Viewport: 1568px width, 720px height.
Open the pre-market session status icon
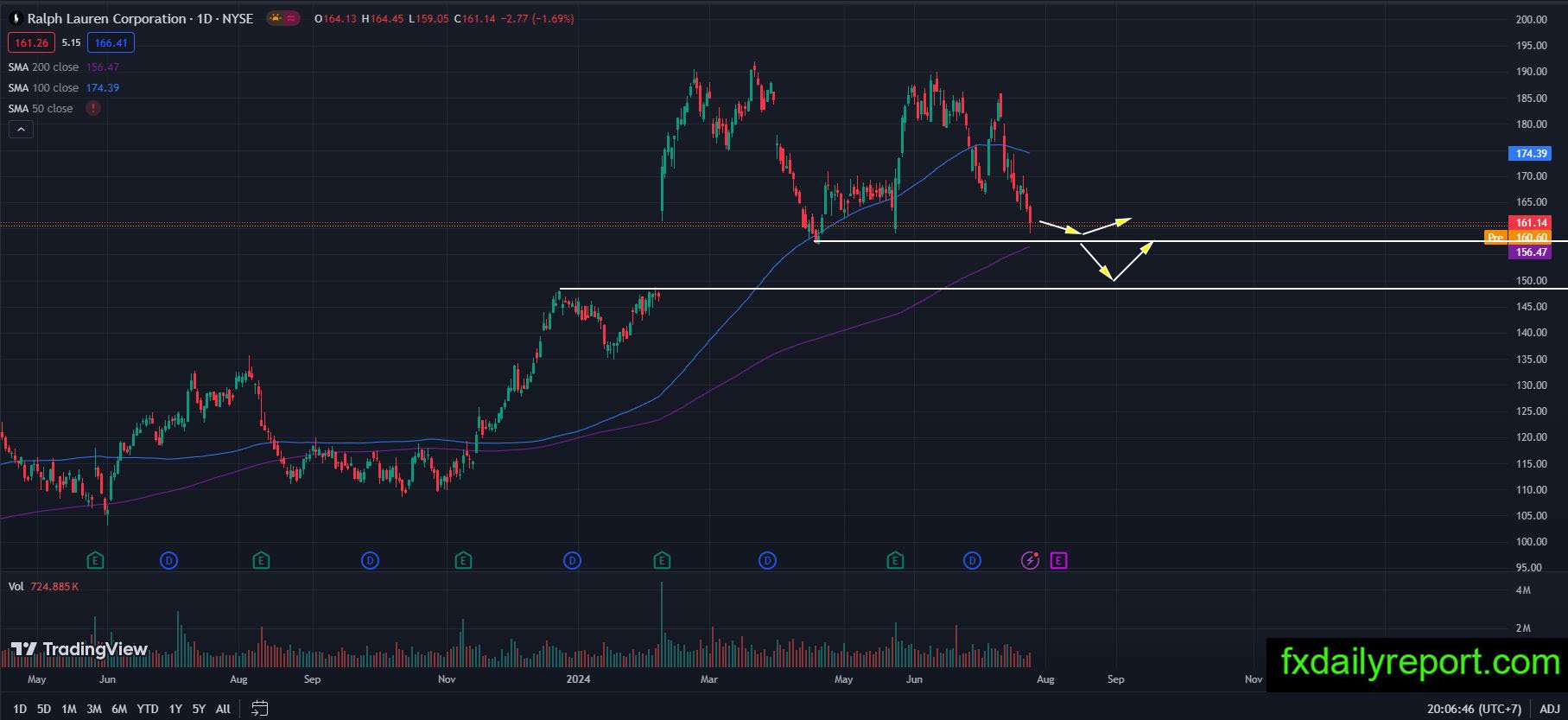click(276, 18)
